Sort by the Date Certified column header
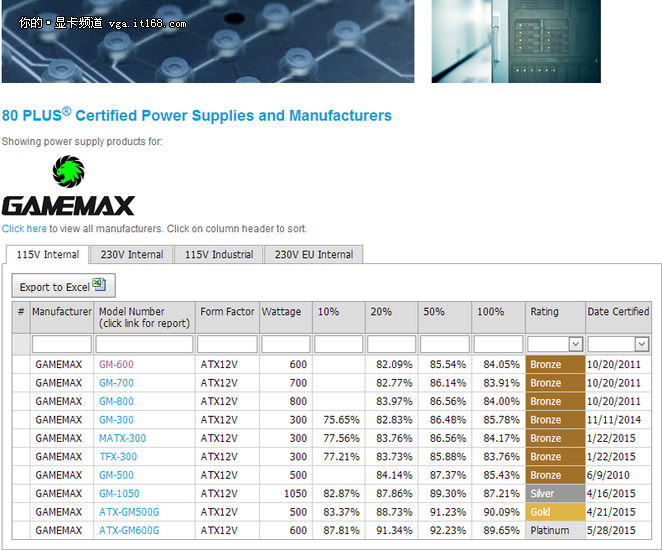 click(x=618, y=317)
